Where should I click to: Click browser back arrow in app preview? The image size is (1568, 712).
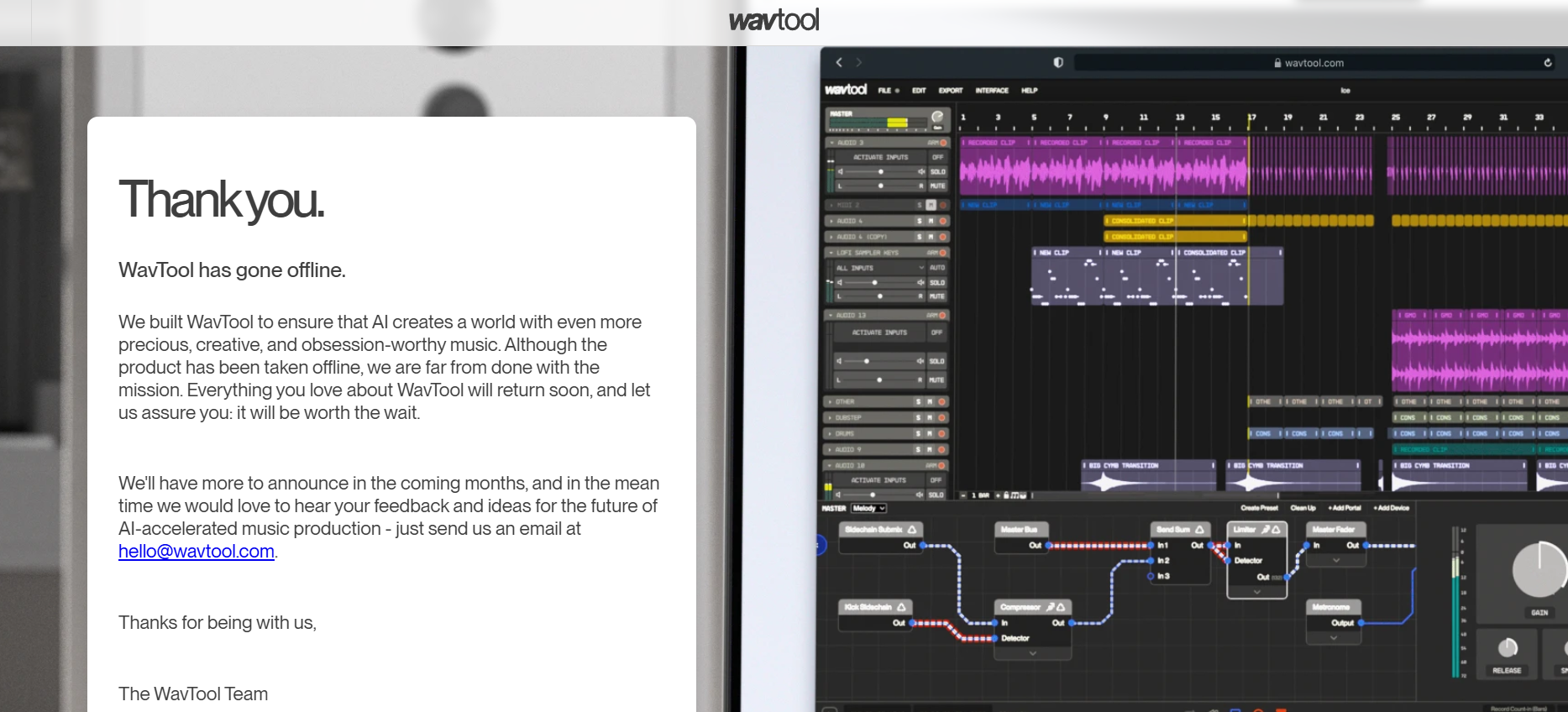tap(839, 62)
